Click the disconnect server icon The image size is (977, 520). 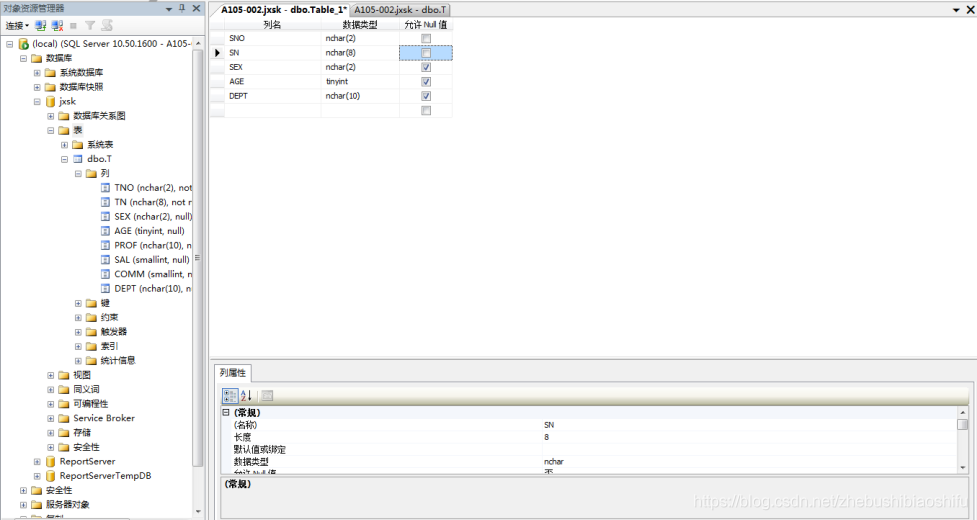(x=57, y=26)
